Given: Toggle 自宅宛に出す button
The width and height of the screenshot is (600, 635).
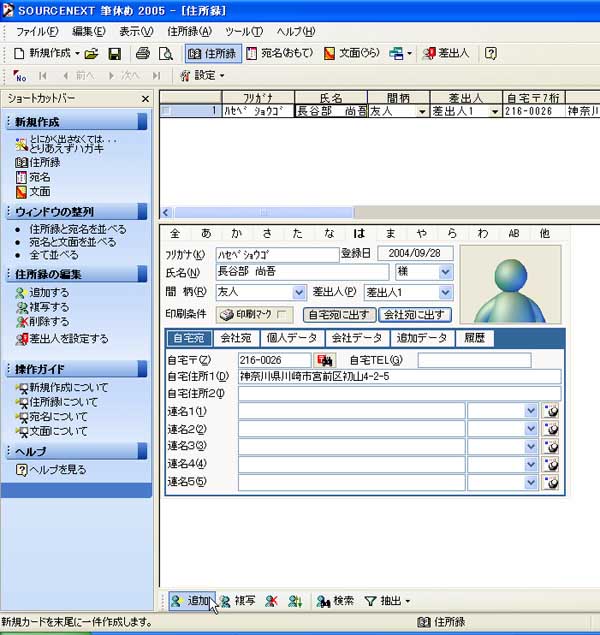Looking at the screenshot, I should click(x=339, y=315).
